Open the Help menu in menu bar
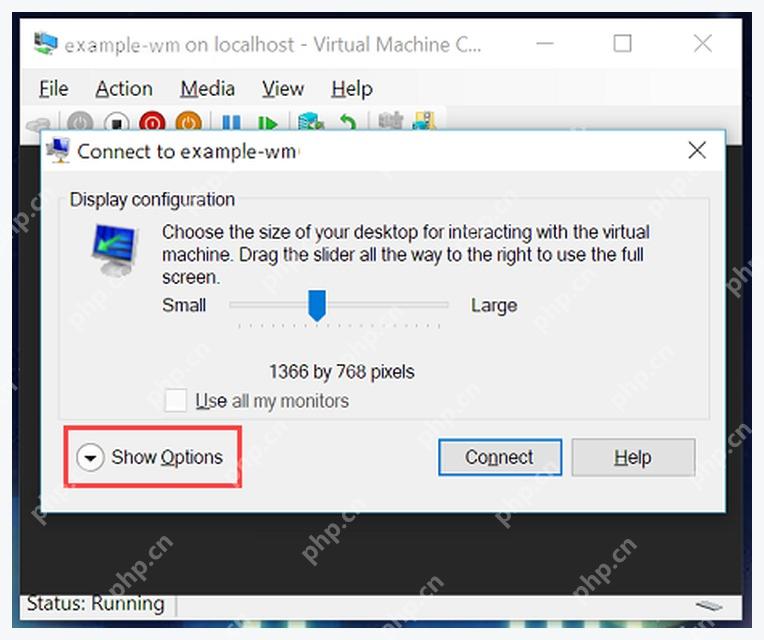Image resolution: width=764 pixels, height=640 pixels. (352, 89)
